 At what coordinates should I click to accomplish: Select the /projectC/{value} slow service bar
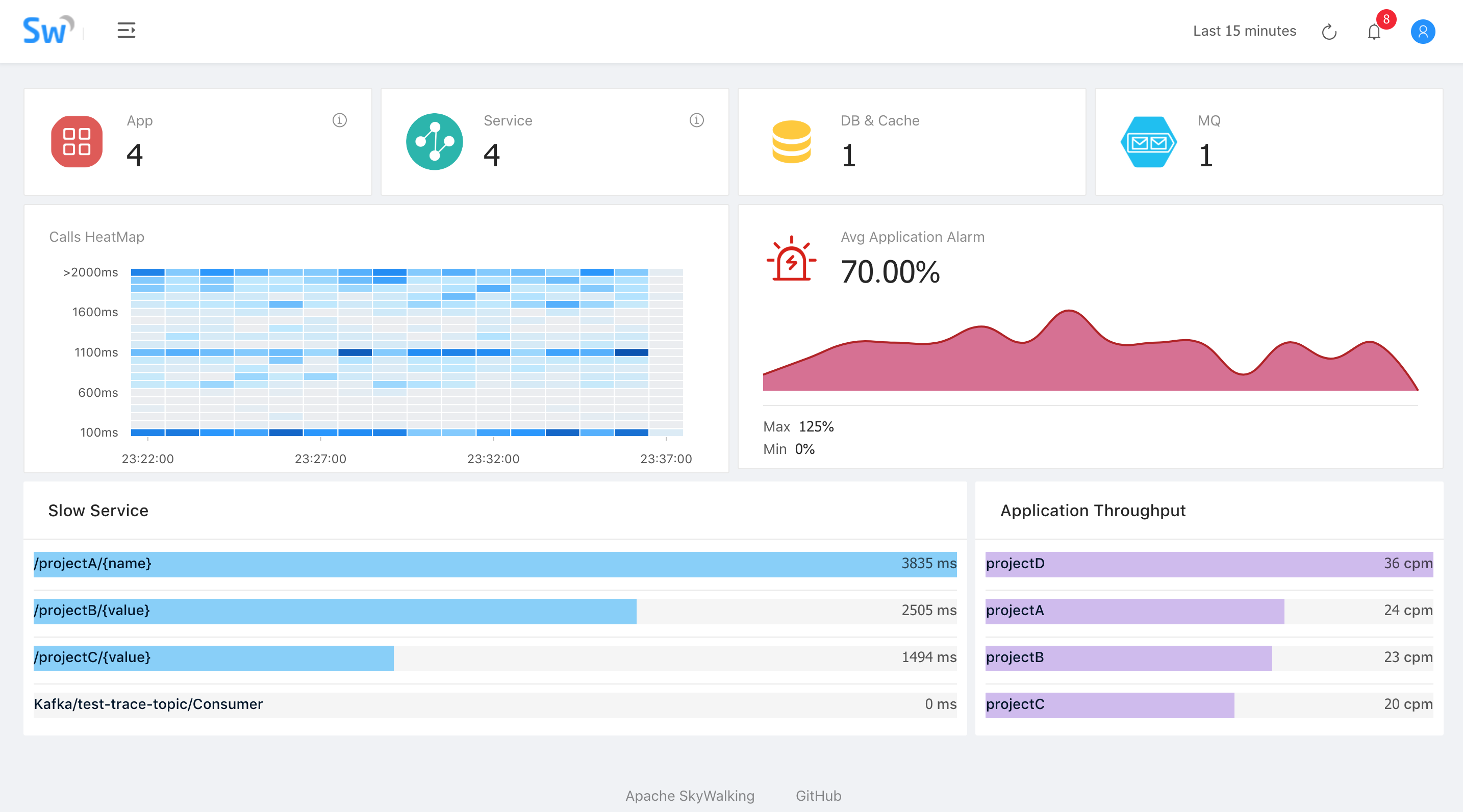(x=495, y=657)
